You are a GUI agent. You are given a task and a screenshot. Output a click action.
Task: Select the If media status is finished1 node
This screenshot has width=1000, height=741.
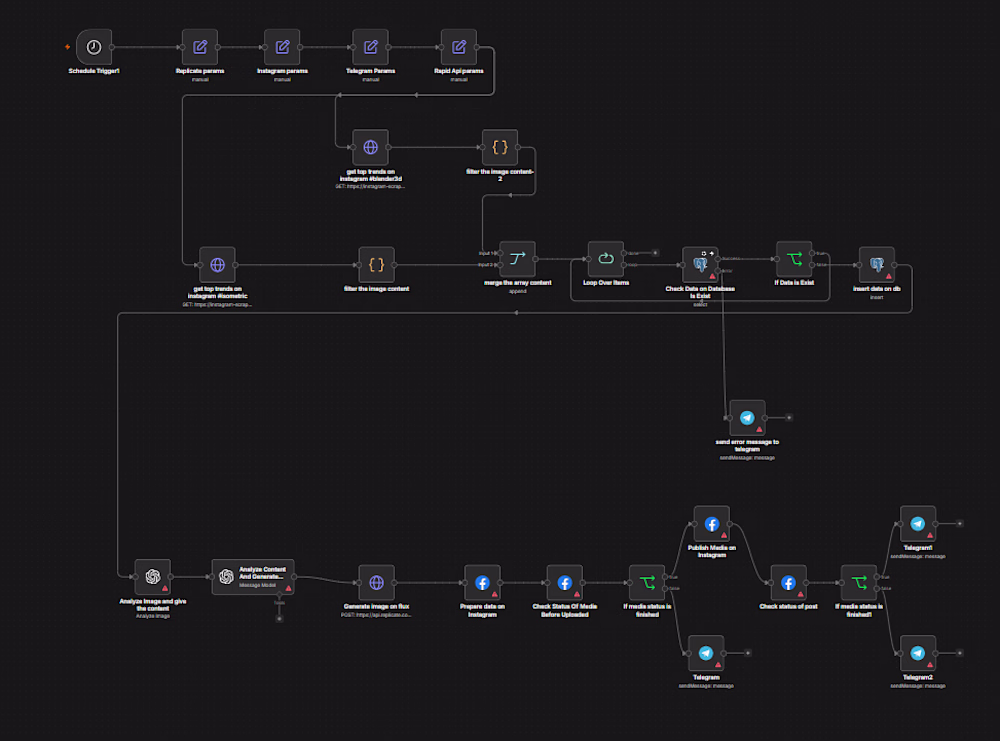click(x=859, y=582)
